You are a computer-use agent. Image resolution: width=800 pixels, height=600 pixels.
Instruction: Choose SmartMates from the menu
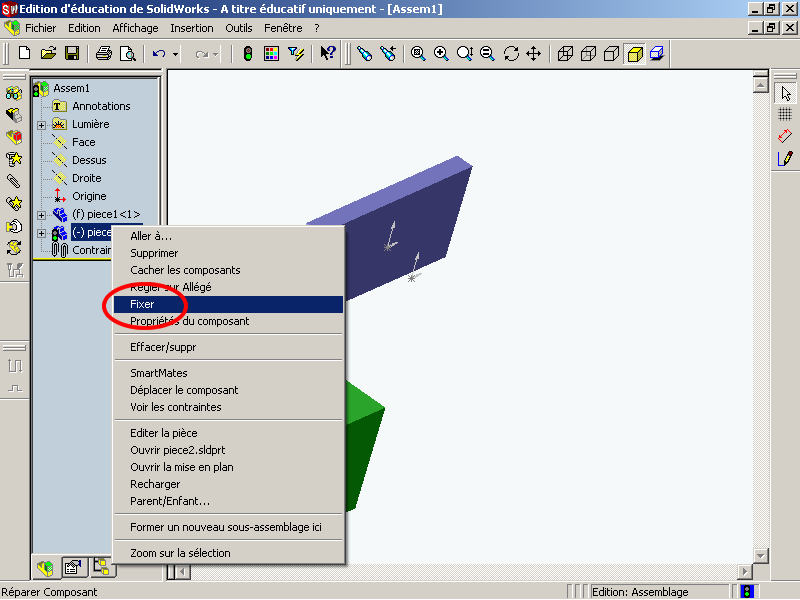228,373
